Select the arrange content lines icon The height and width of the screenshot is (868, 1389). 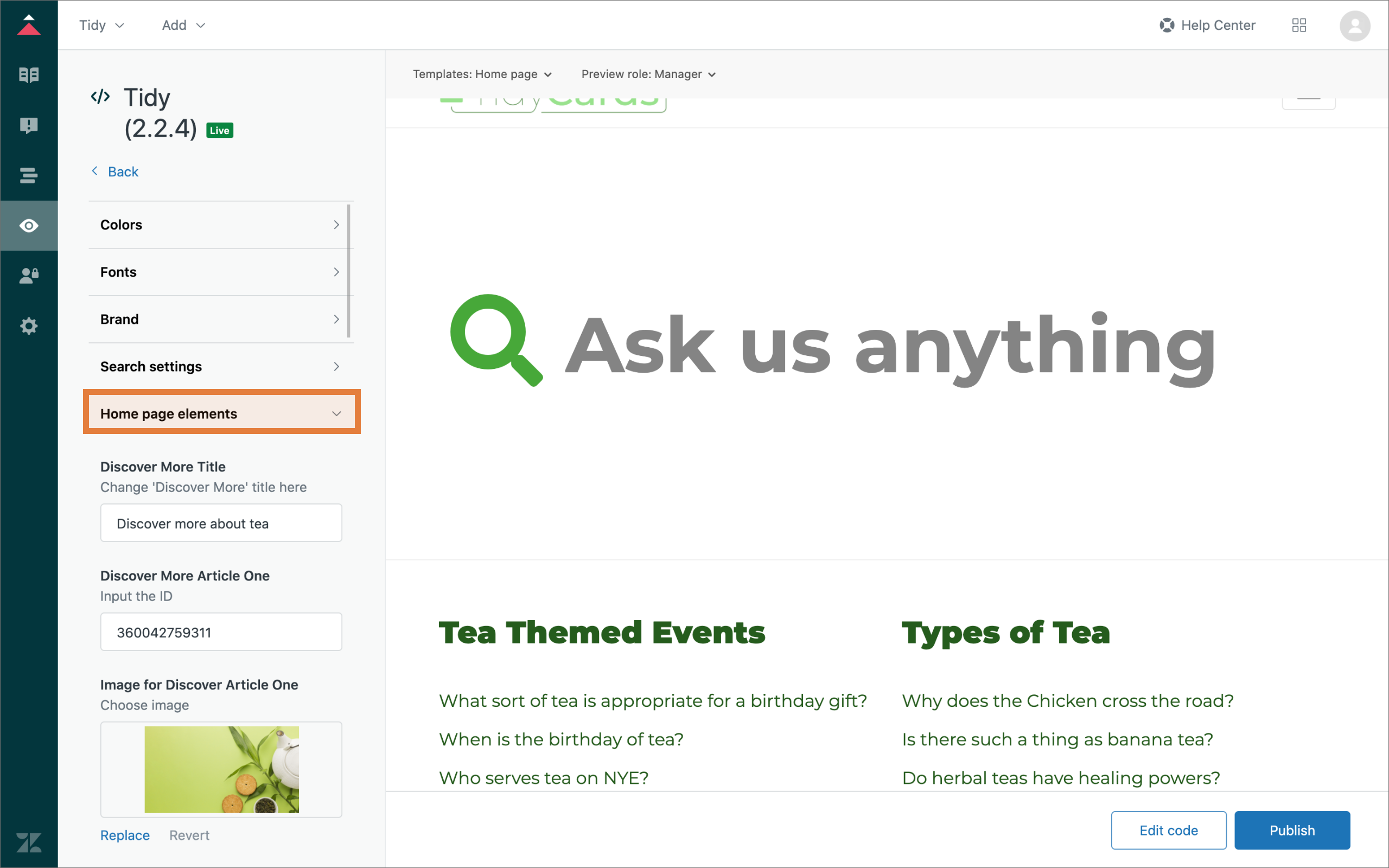29,175
